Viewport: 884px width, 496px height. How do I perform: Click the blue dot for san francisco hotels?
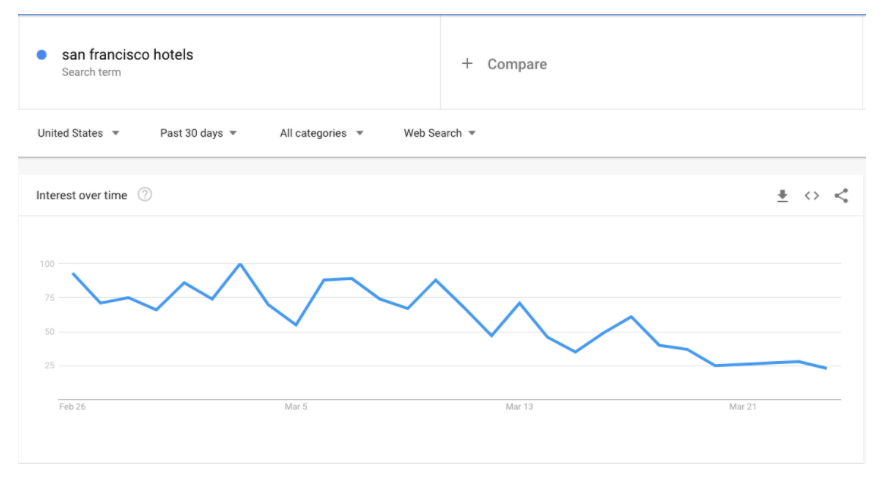[42, 55]
